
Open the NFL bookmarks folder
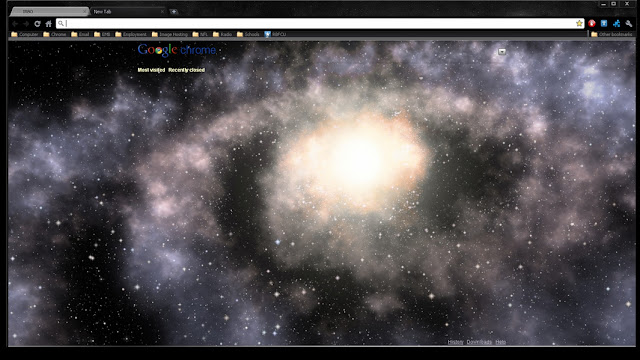point(200,34)
